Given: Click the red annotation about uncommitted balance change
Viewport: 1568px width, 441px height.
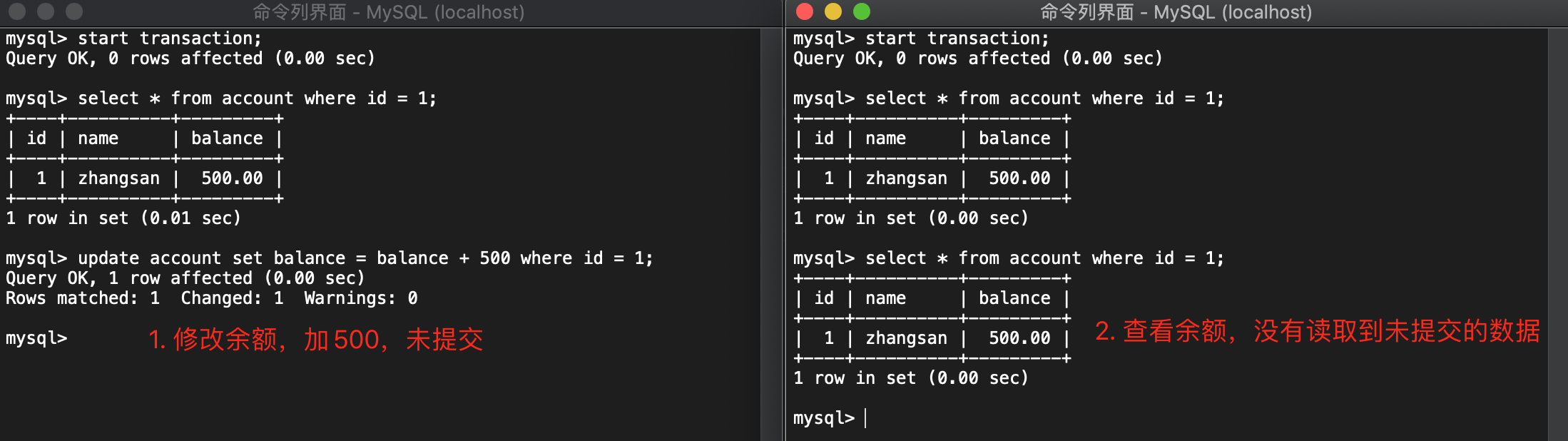Looking at the screenshot, I should tap(316, 340).
